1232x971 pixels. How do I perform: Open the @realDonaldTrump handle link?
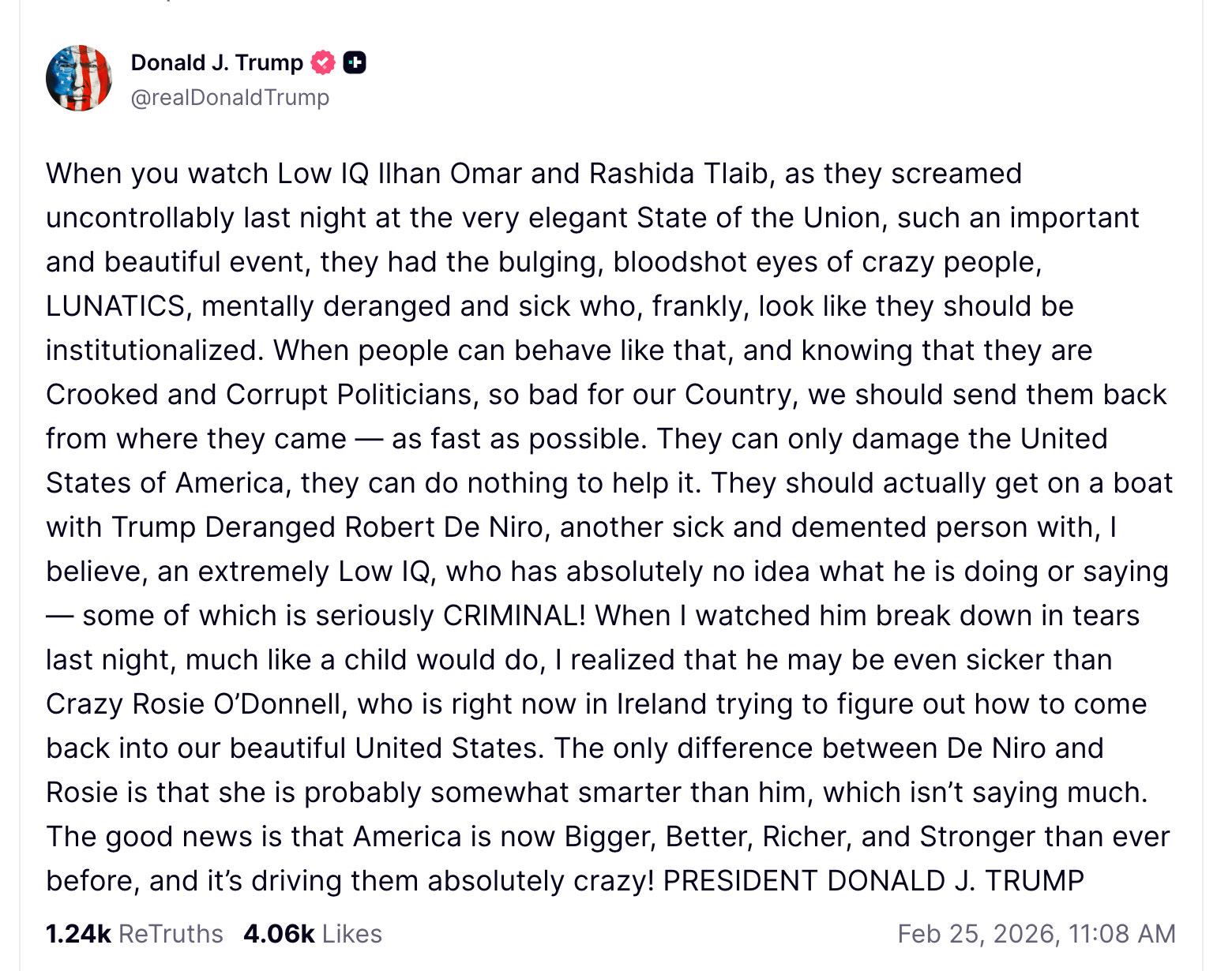pos(230,98)
